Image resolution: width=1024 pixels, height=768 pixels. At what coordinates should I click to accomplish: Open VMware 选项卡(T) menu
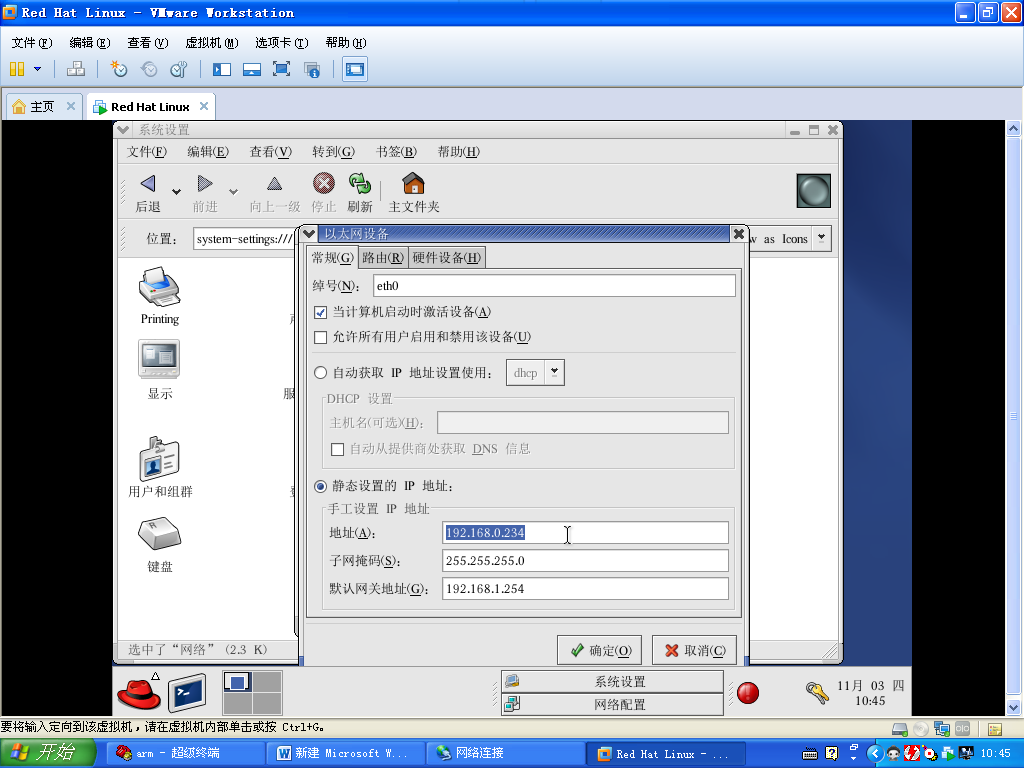click(x=281, y=42)
